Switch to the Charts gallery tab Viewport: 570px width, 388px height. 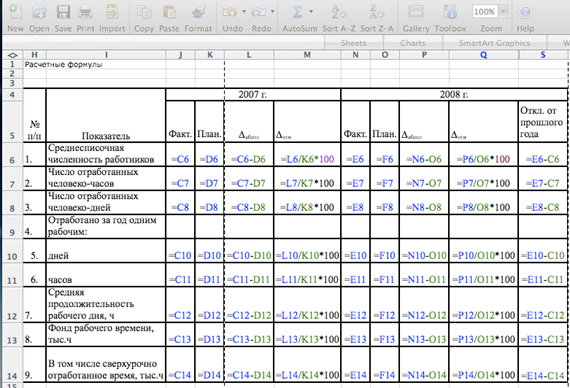pos(413,43)
